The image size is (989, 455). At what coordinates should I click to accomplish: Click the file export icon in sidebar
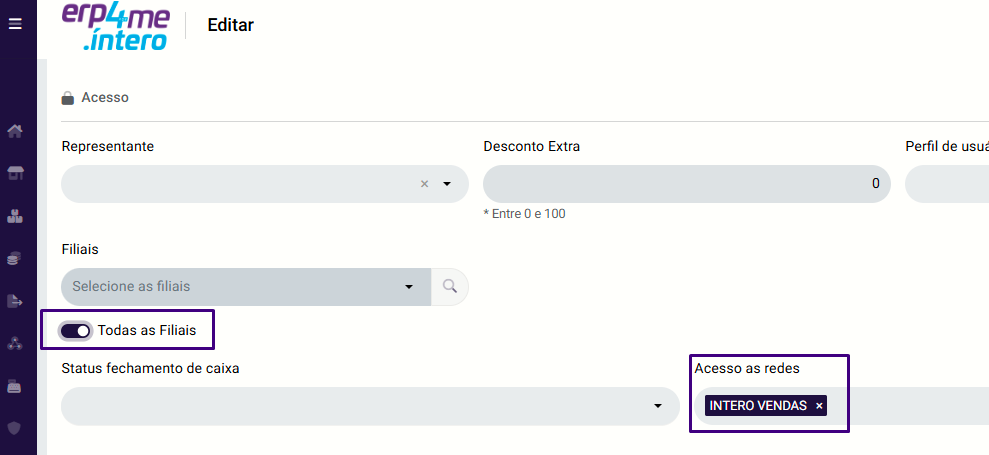tap(15, 301)
